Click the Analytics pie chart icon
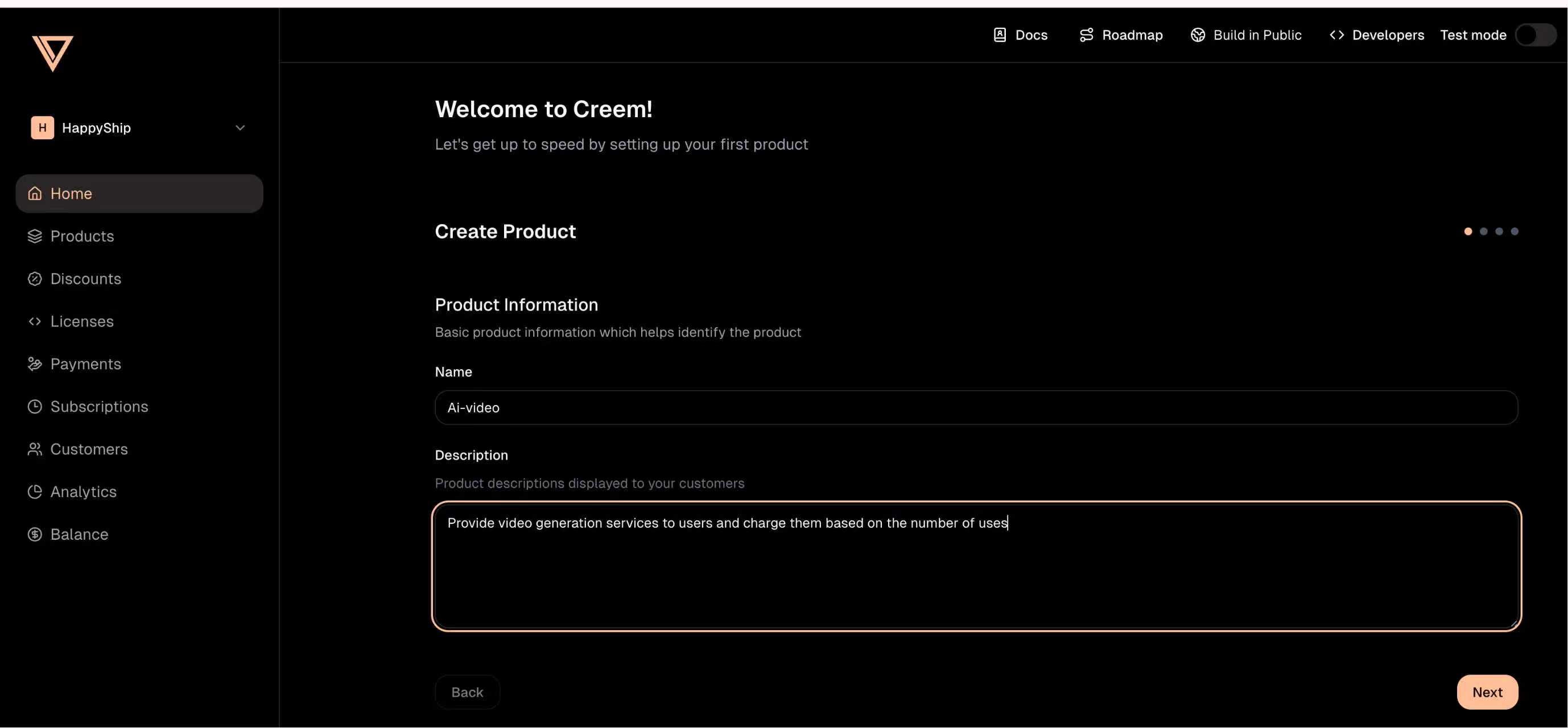The image size is (1568, 728). tap(35, 492)
